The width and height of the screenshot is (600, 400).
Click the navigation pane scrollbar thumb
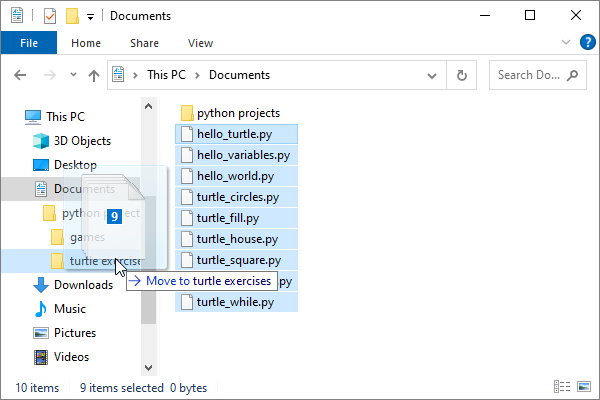click(148, 260)
